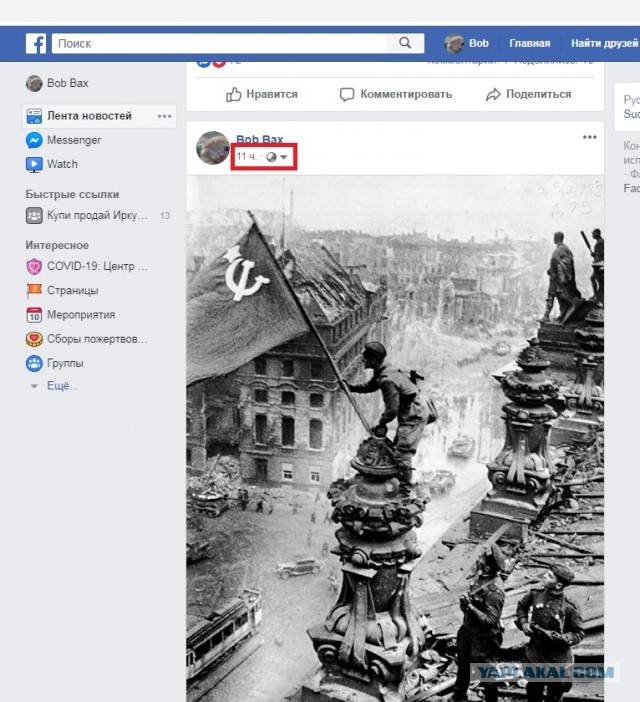Click the 11 ч. post timestamp
This screenshot has height=702, width=640.
point(247,156)
